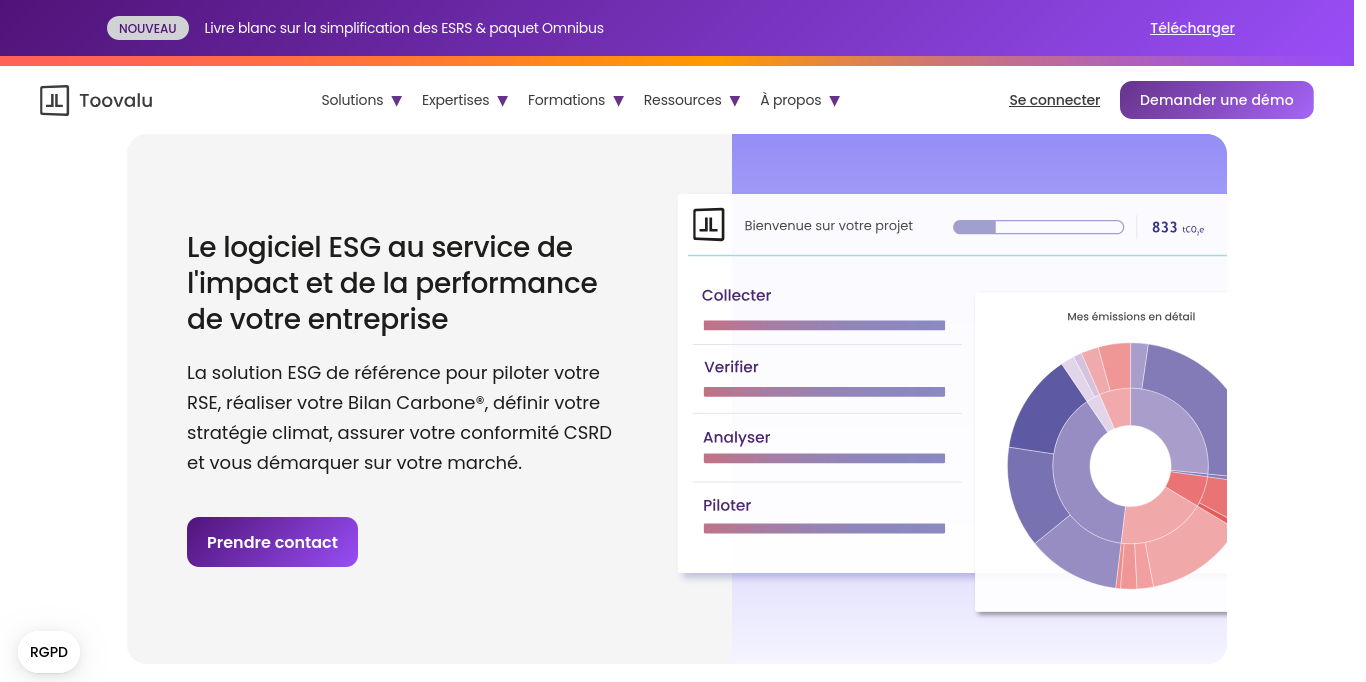Open the Expertises menu
The image size is (1366, 682).
(455, 100)
